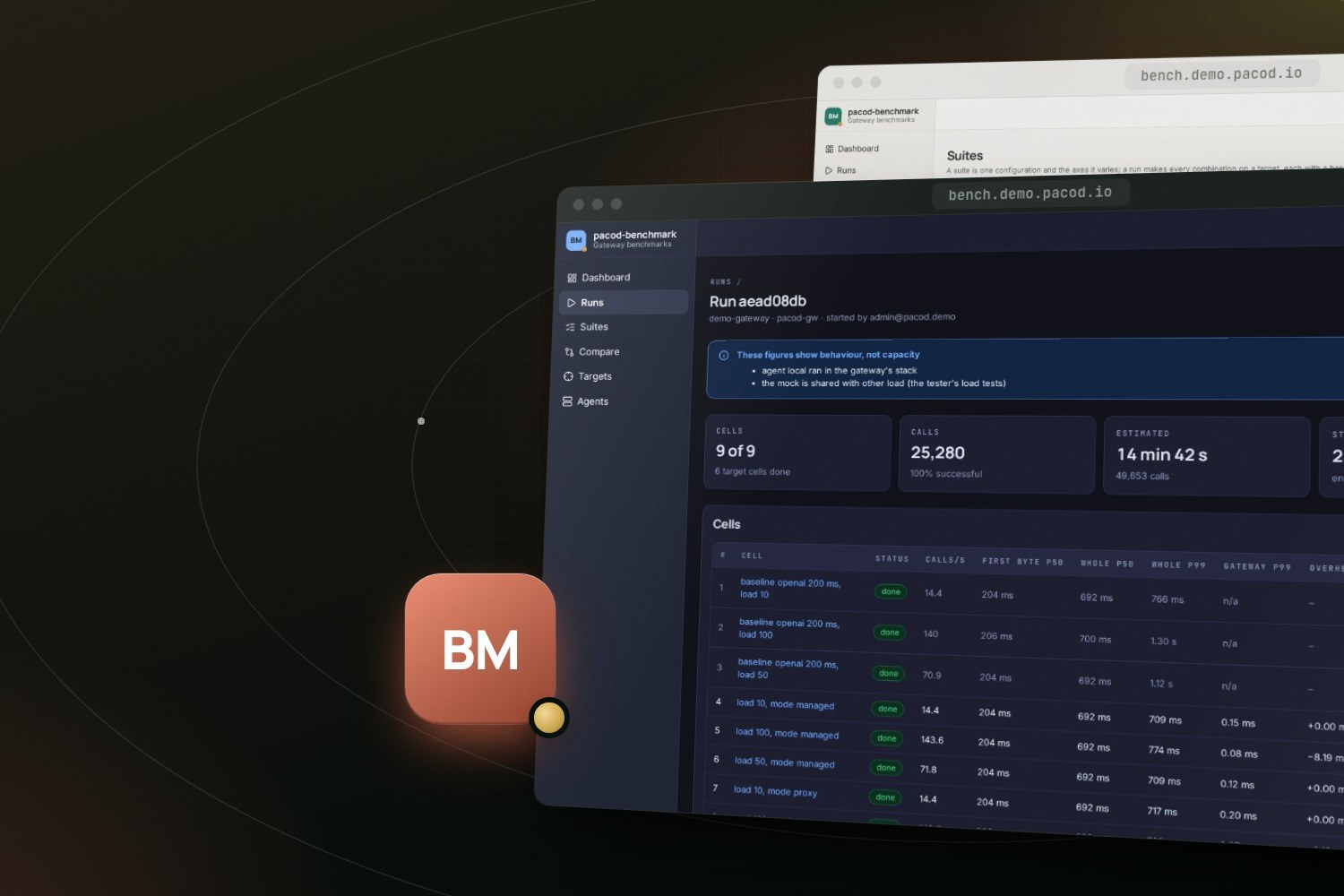Open cell "load 10, mode proxy"
This screenshot has width=1344, height=896.
(775, 791)
